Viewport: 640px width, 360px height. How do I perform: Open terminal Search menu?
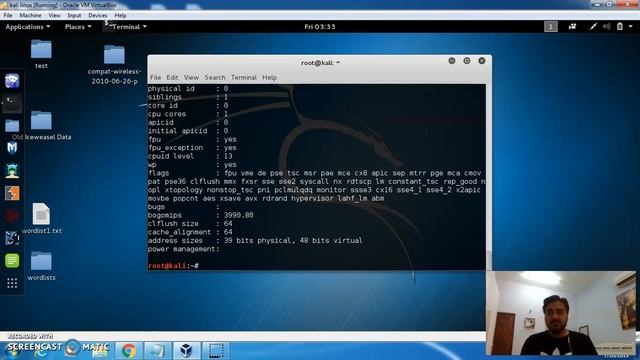point(215,77)
